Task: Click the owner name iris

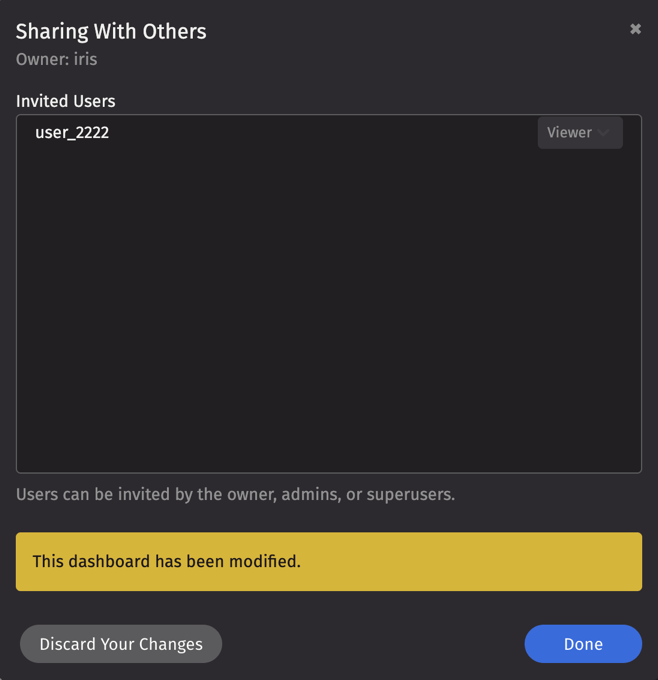Action: click(86, 59)
